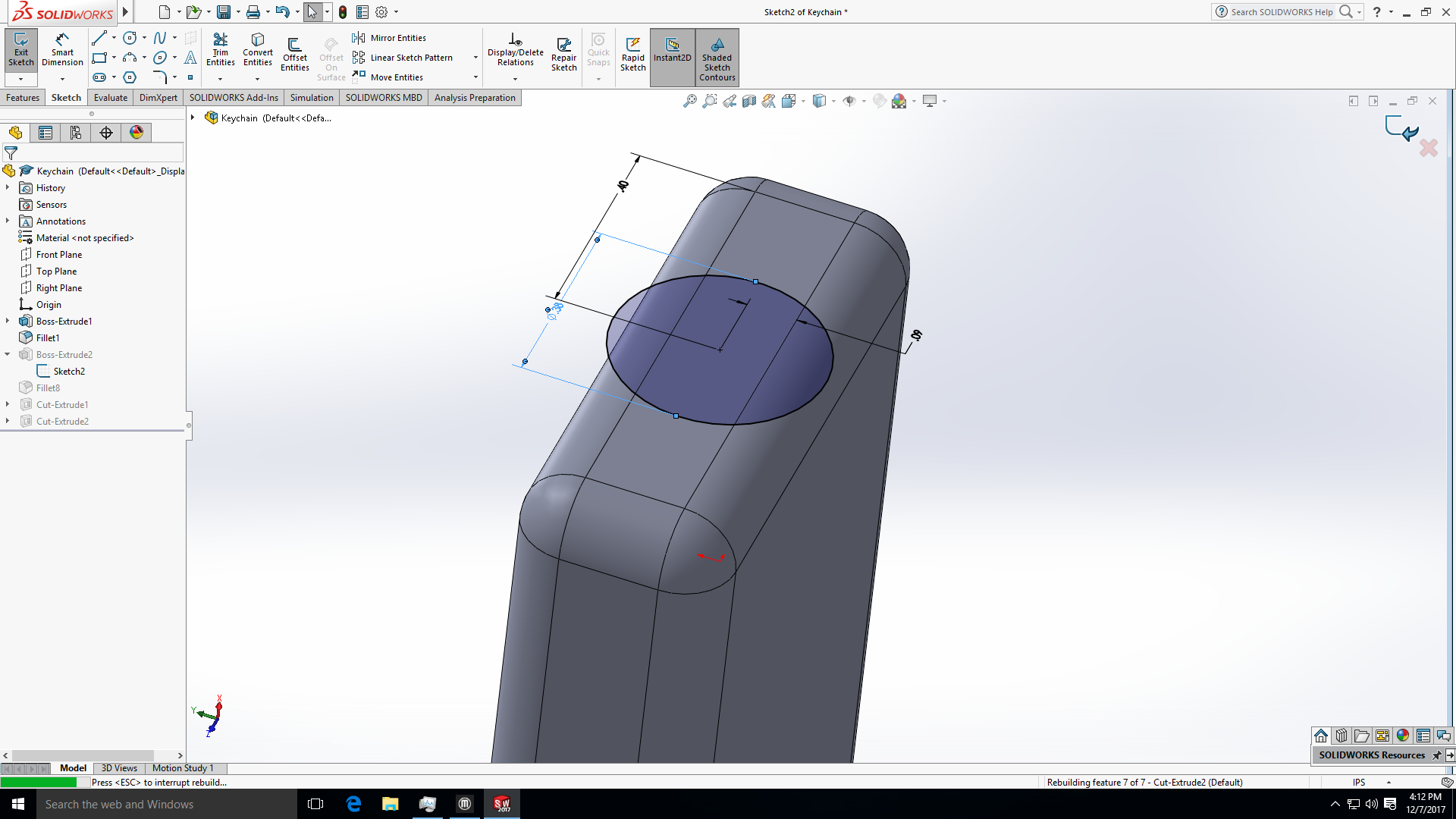Screen dimensions: 1456x819
Task: Disable Shaded Sketch Contours
Action: click(717, 53)
